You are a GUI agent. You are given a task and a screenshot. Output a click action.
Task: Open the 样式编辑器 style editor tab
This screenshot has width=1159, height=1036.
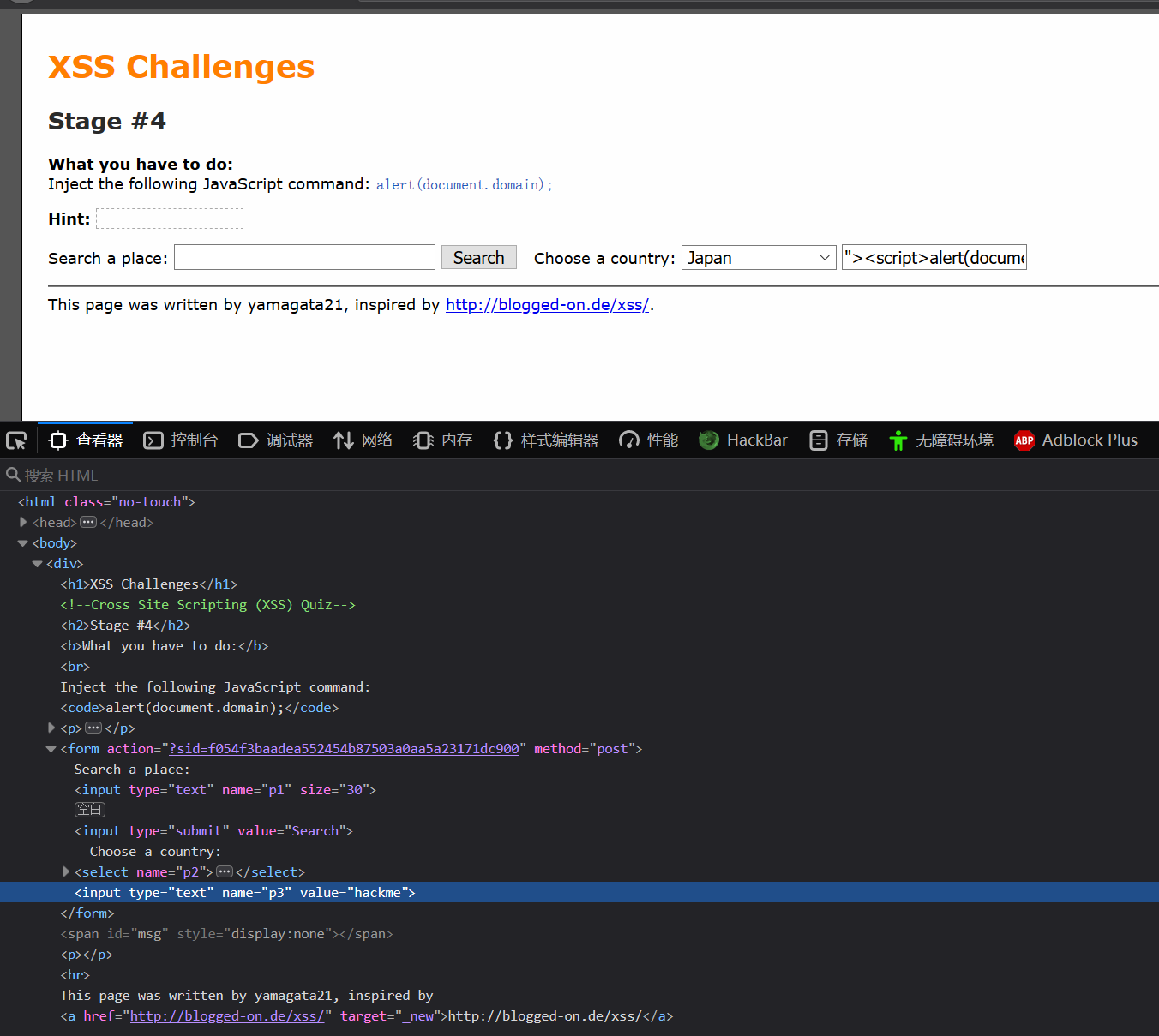[546, 440]
